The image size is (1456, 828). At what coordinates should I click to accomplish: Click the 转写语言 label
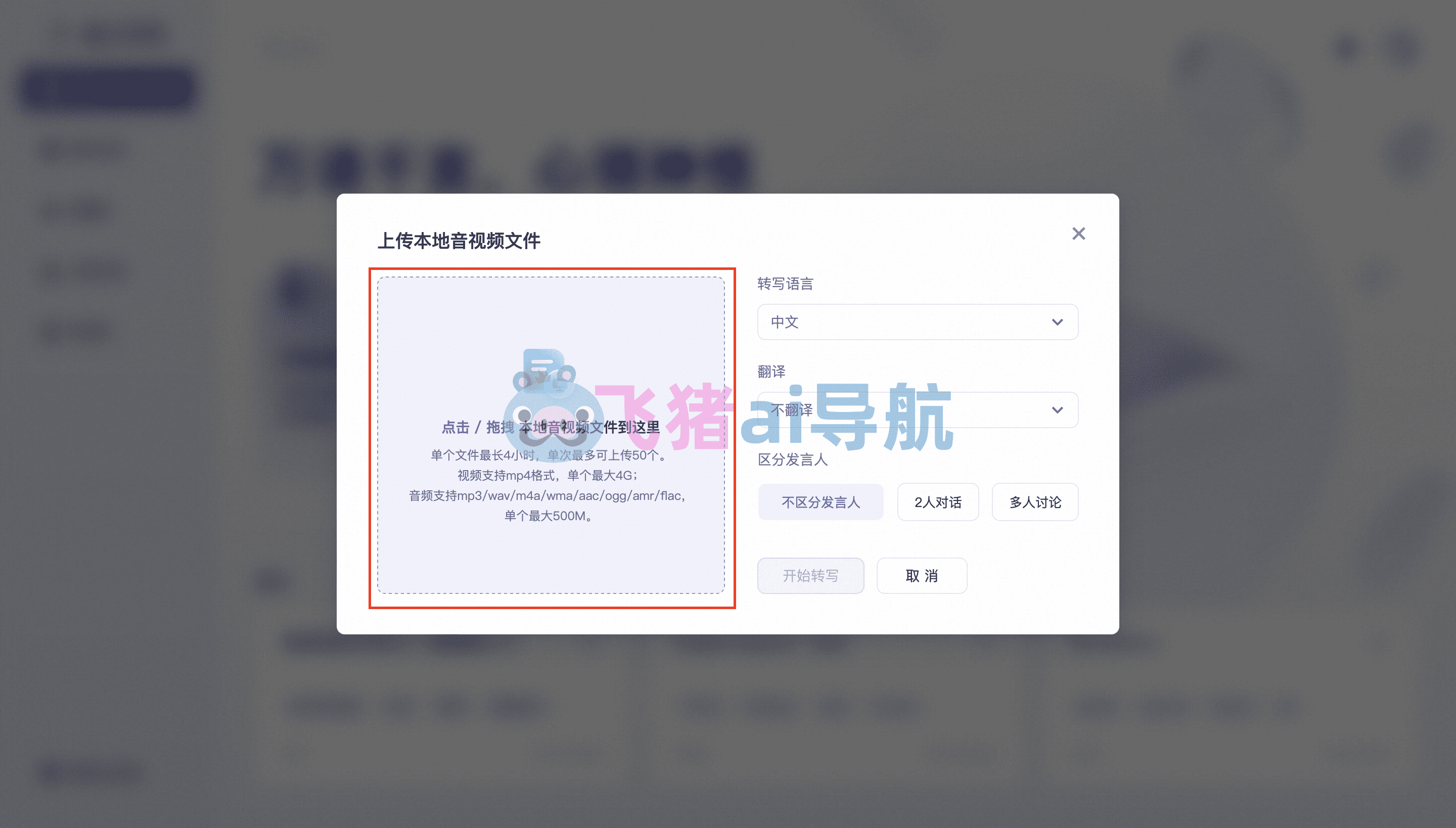pyautogui.click(x=786, y=284)
